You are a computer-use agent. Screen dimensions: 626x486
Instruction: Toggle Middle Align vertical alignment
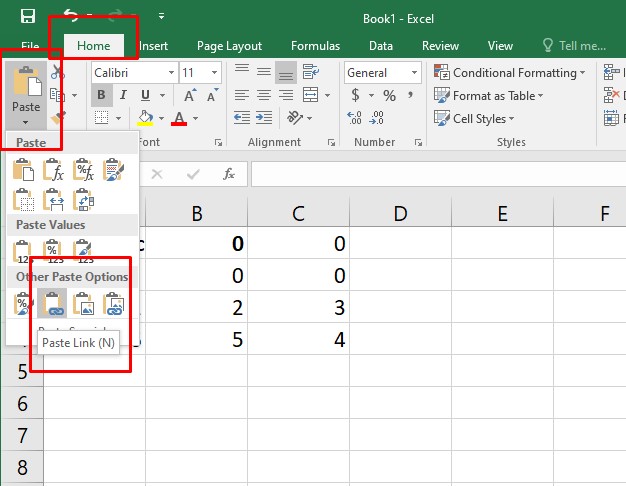pyautogui.click(x=264, y=72)
